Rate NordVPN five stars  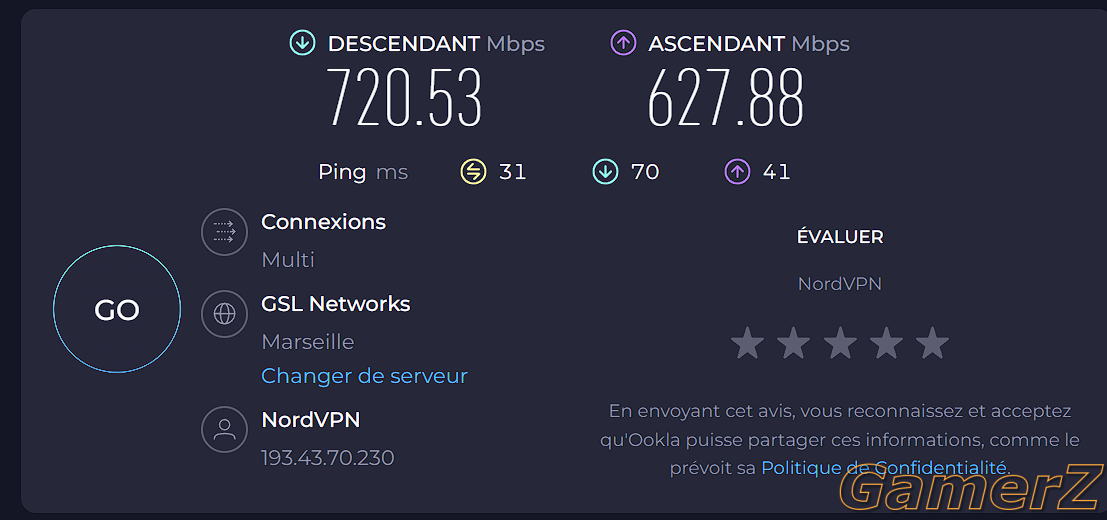(x=933, y=343)
